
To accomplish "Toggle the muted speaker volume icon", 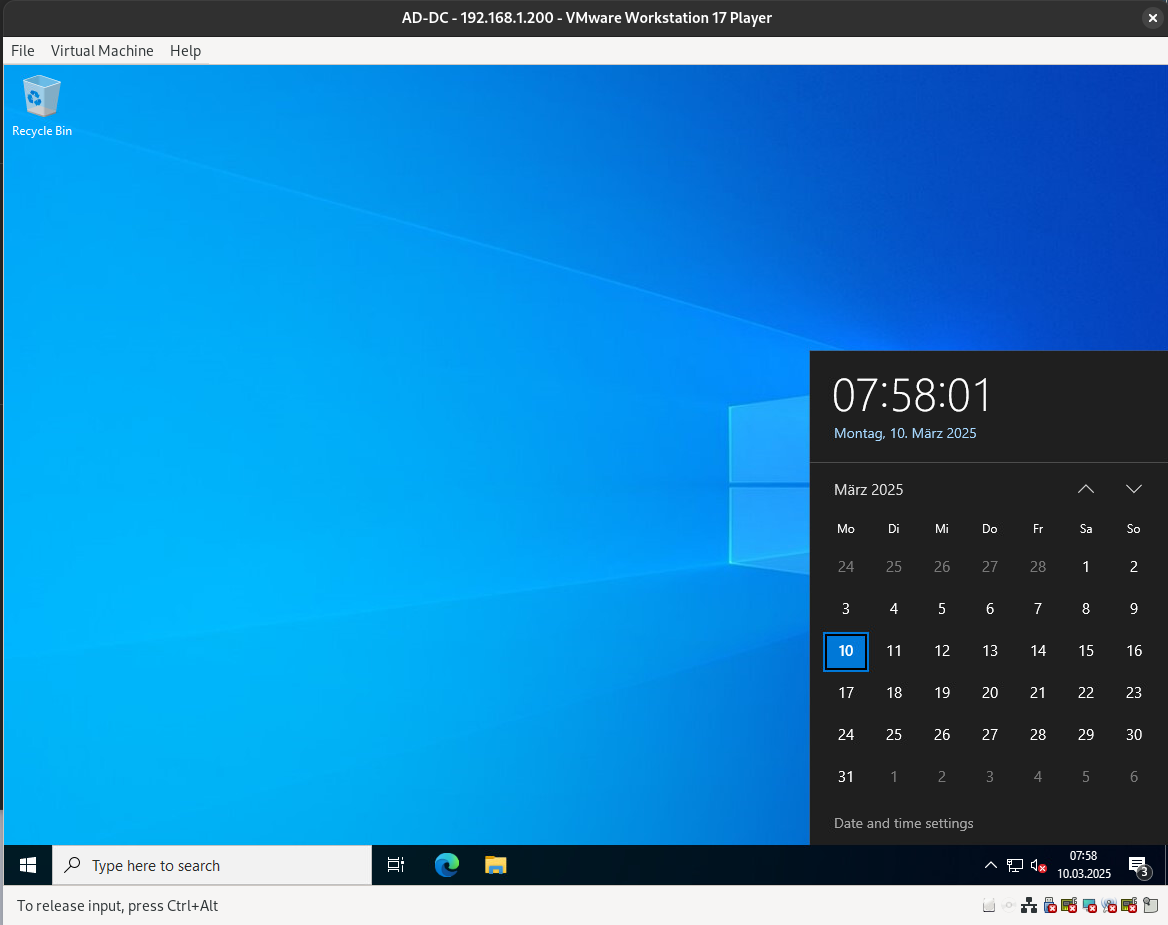I will tap(1039, 866).
